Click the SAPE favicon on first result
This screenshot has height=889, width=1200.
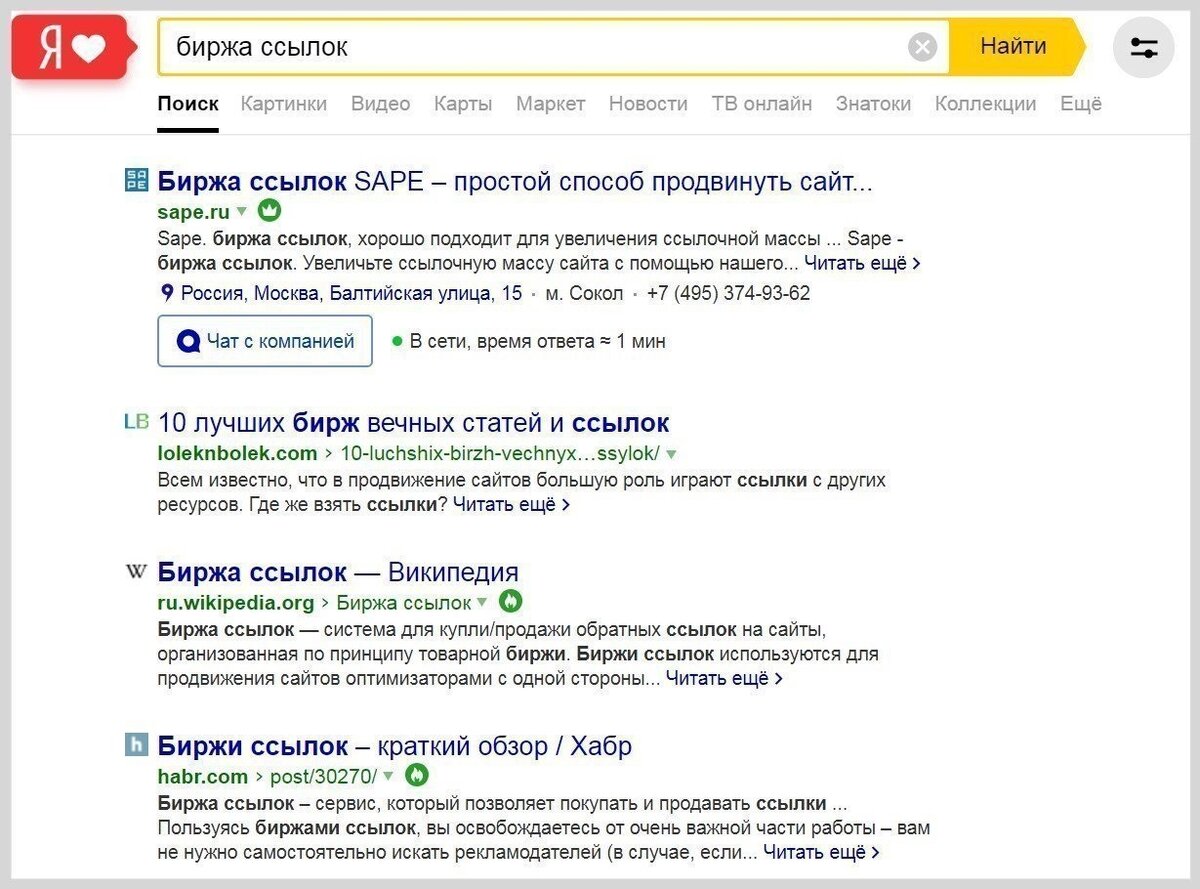pos(136,180)
